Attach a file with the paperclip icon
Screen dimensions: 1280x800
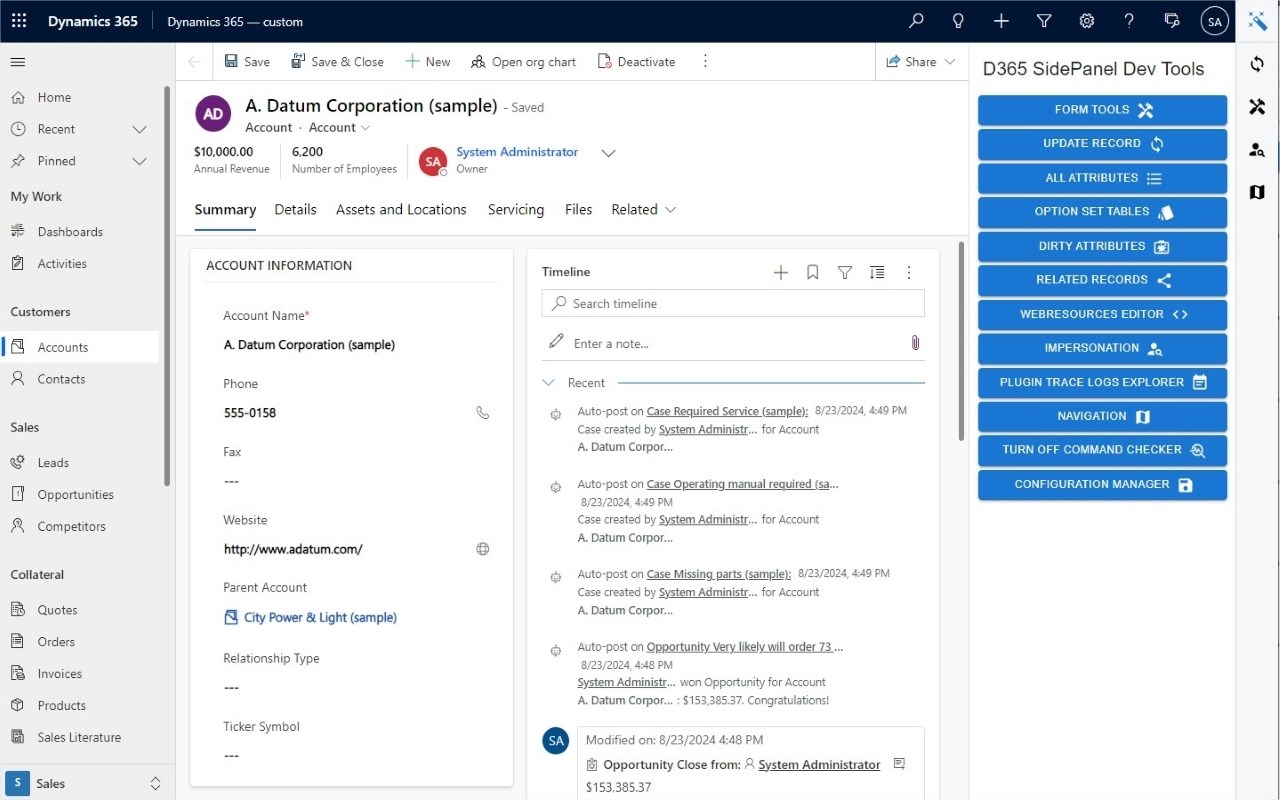(915, 343)
